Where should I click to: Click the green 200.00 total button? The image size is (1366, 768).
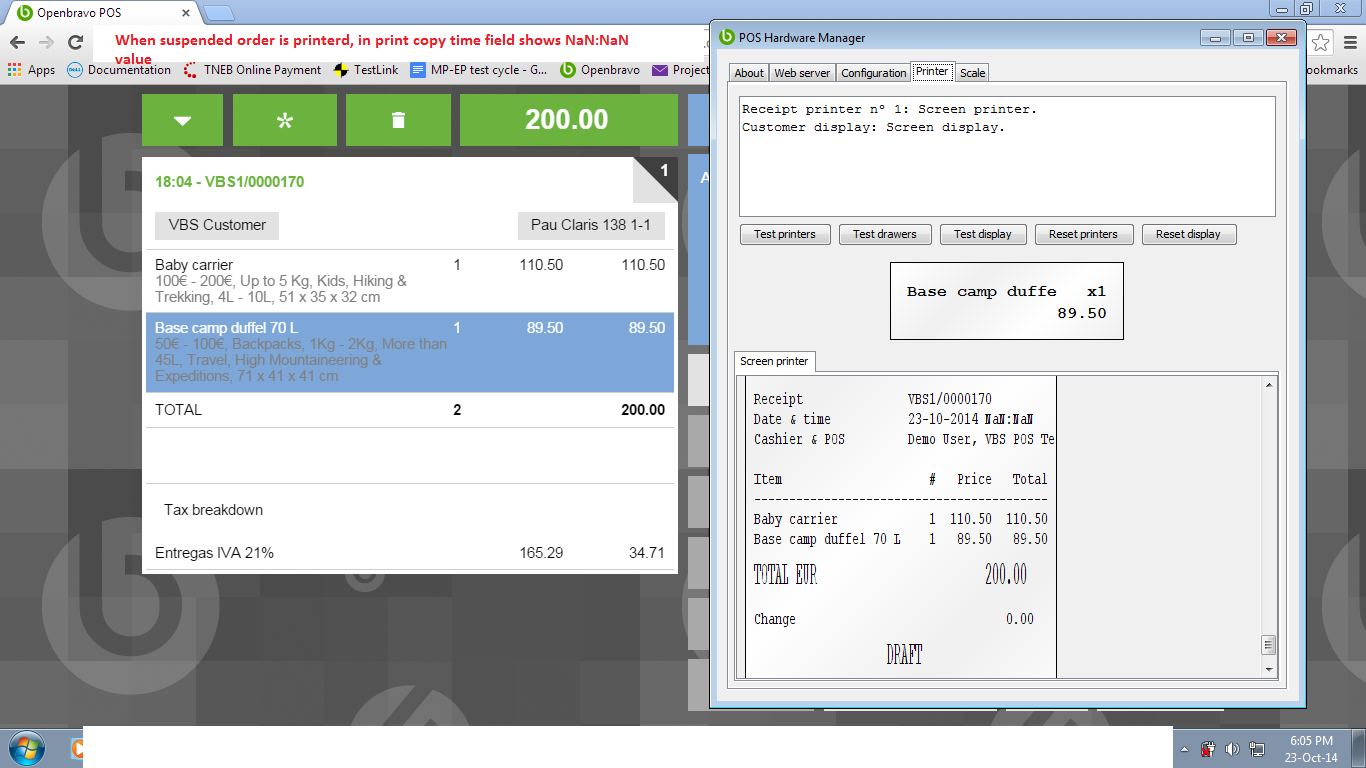click(568, 120)
